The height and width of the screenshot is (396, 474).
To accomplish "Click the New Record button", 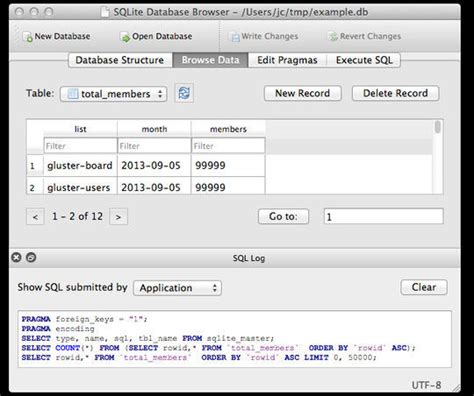I will click(x=303, y=93).
